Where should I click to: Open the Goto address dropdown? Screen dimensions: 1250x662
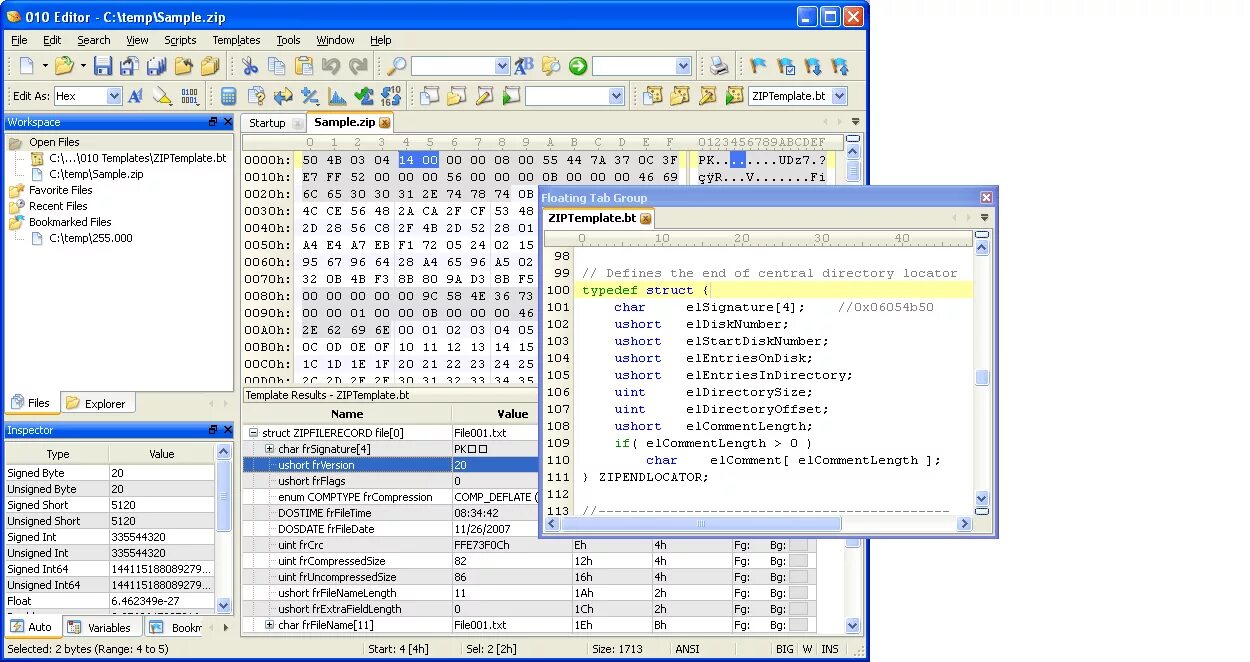coord(683,66)
